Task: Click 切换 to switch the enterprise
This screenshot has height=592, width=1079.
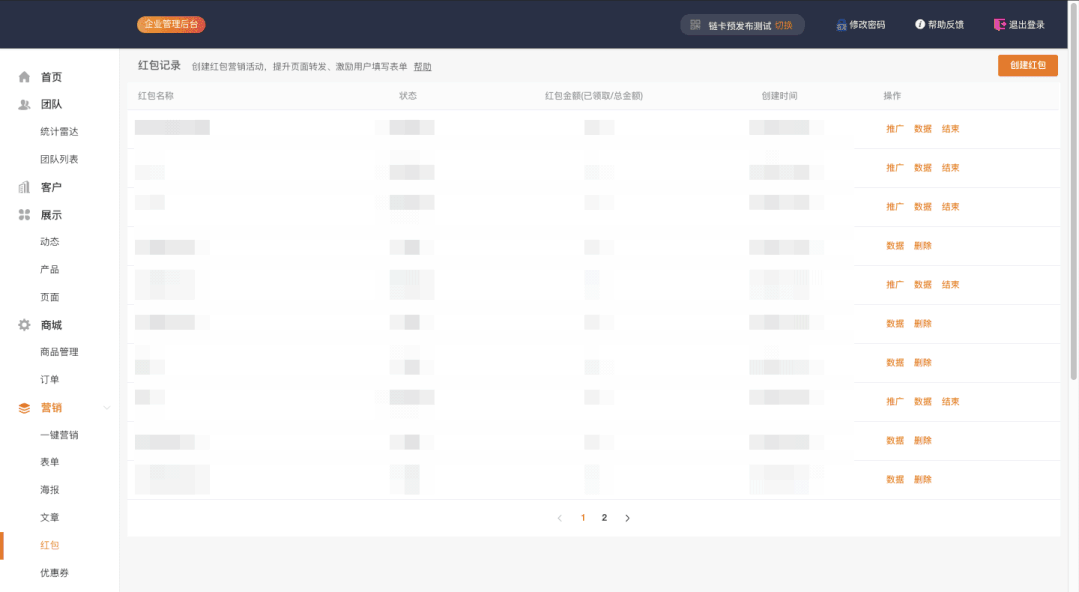Action: tap(783, 25)
